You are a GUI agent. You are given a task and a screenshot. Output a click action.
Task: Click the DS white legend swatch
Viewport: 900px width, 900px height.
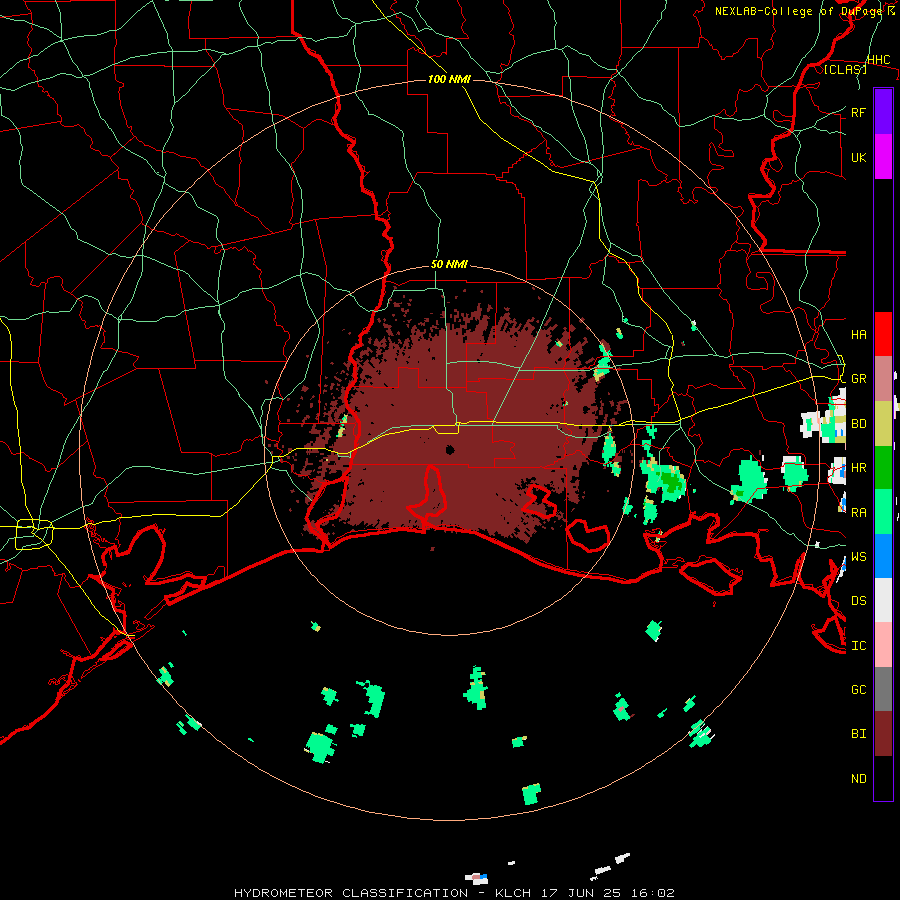pyautogui.click(x=883, y=600)
